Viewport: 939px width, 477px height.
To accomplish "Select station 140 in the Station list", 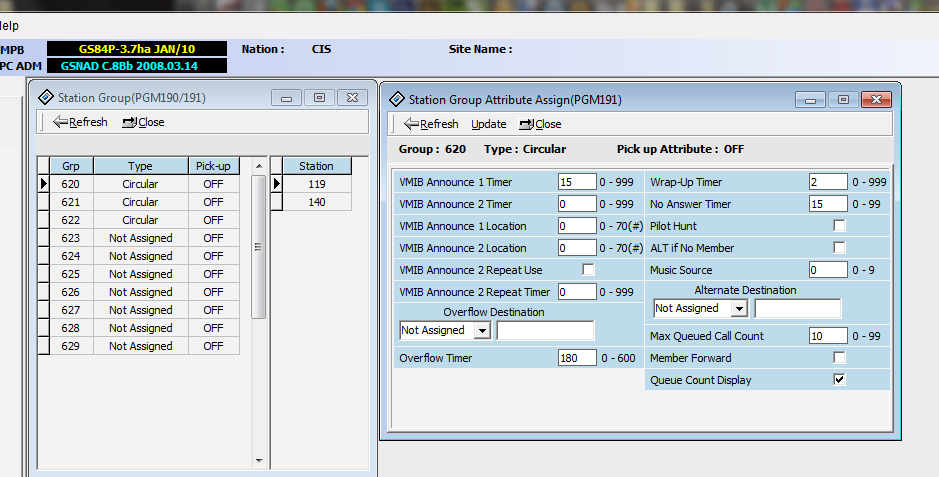I will click(316, 202).
